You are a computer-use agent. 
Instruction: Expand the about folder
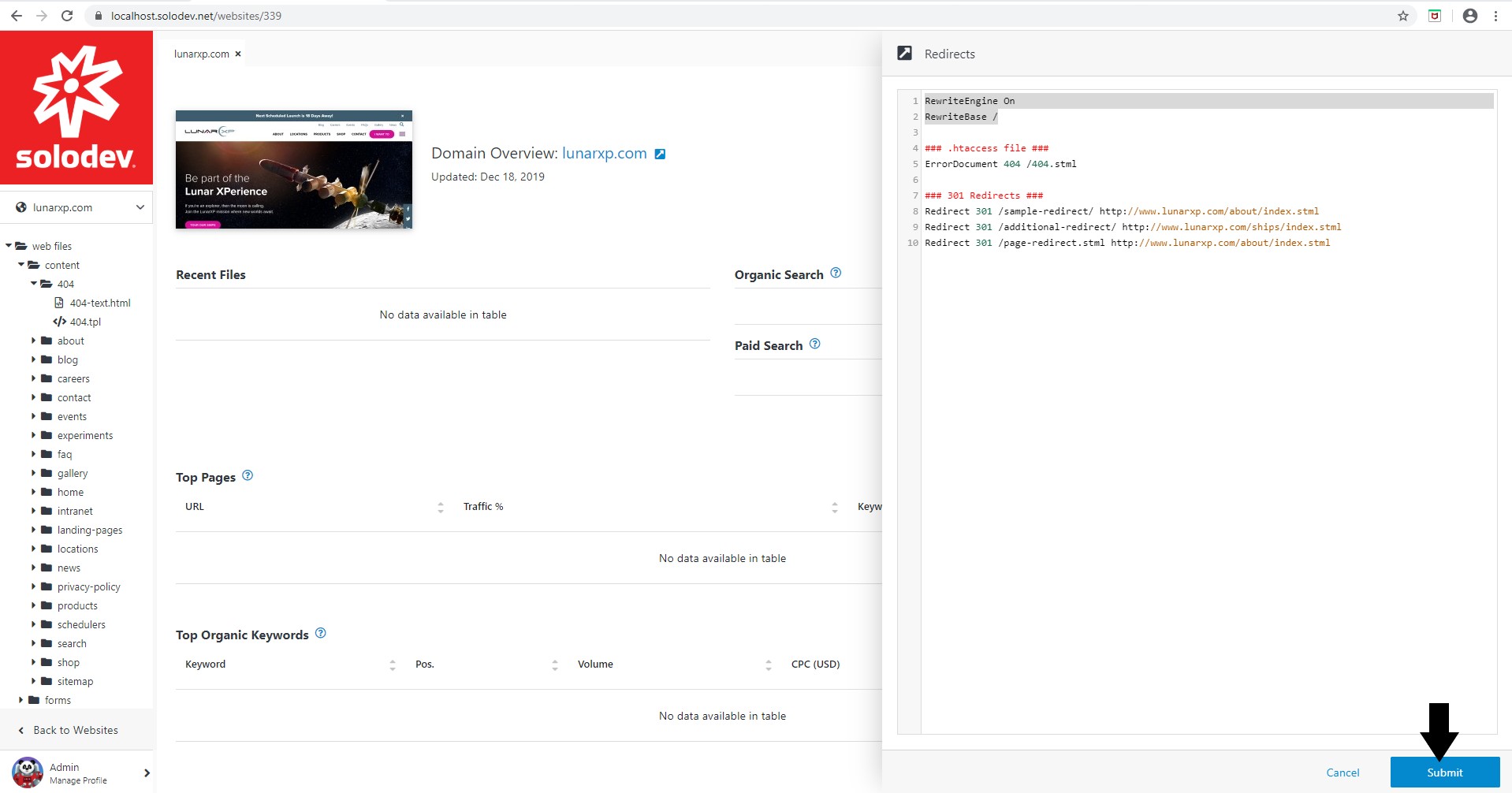pos(34,341)
